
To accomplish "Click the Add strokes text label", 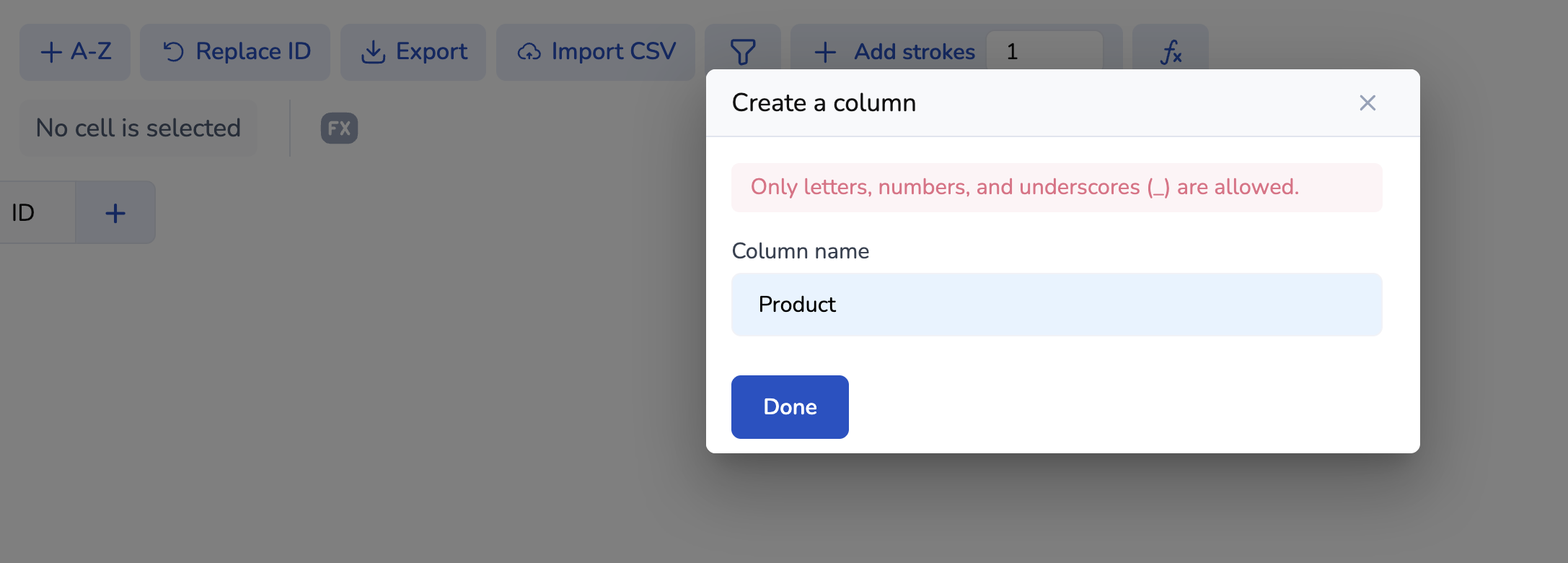I will click(914, 52).
